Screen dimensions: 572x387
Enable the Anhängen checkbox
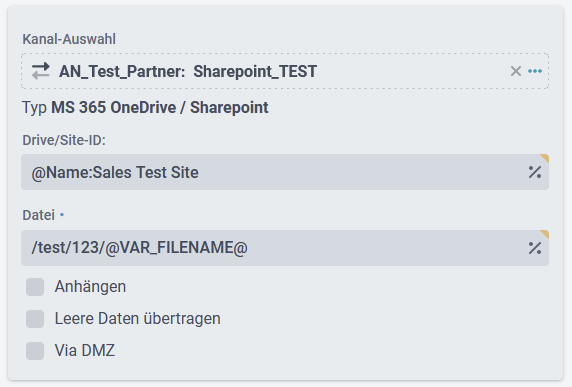point(35,287)
